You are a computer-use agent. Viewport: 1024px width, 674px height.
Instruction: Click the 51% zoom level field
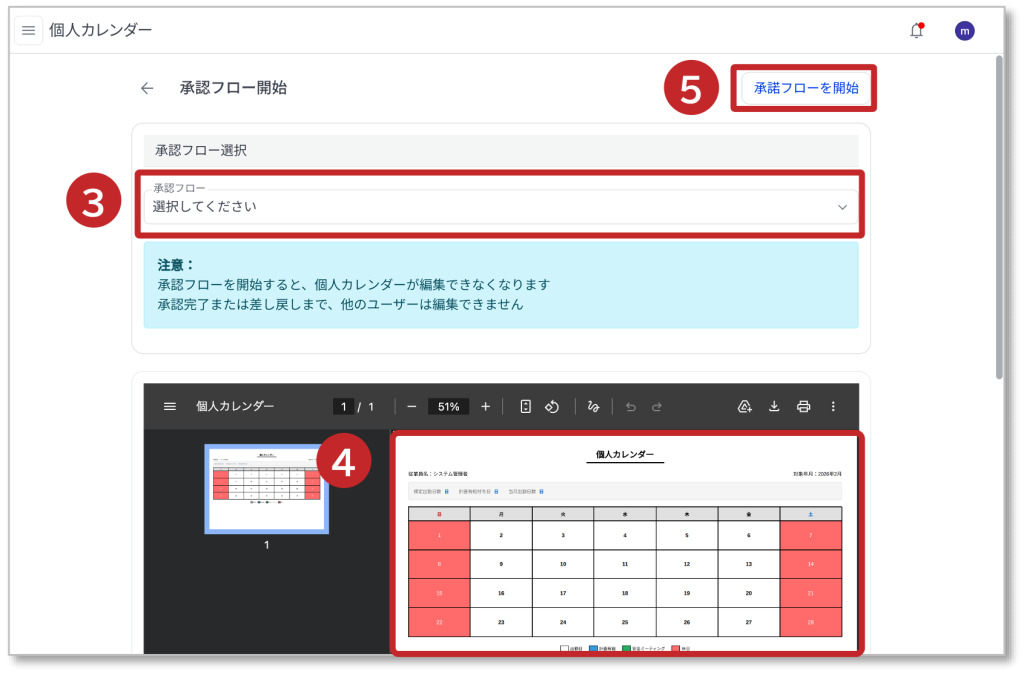[x=448, y=407]
